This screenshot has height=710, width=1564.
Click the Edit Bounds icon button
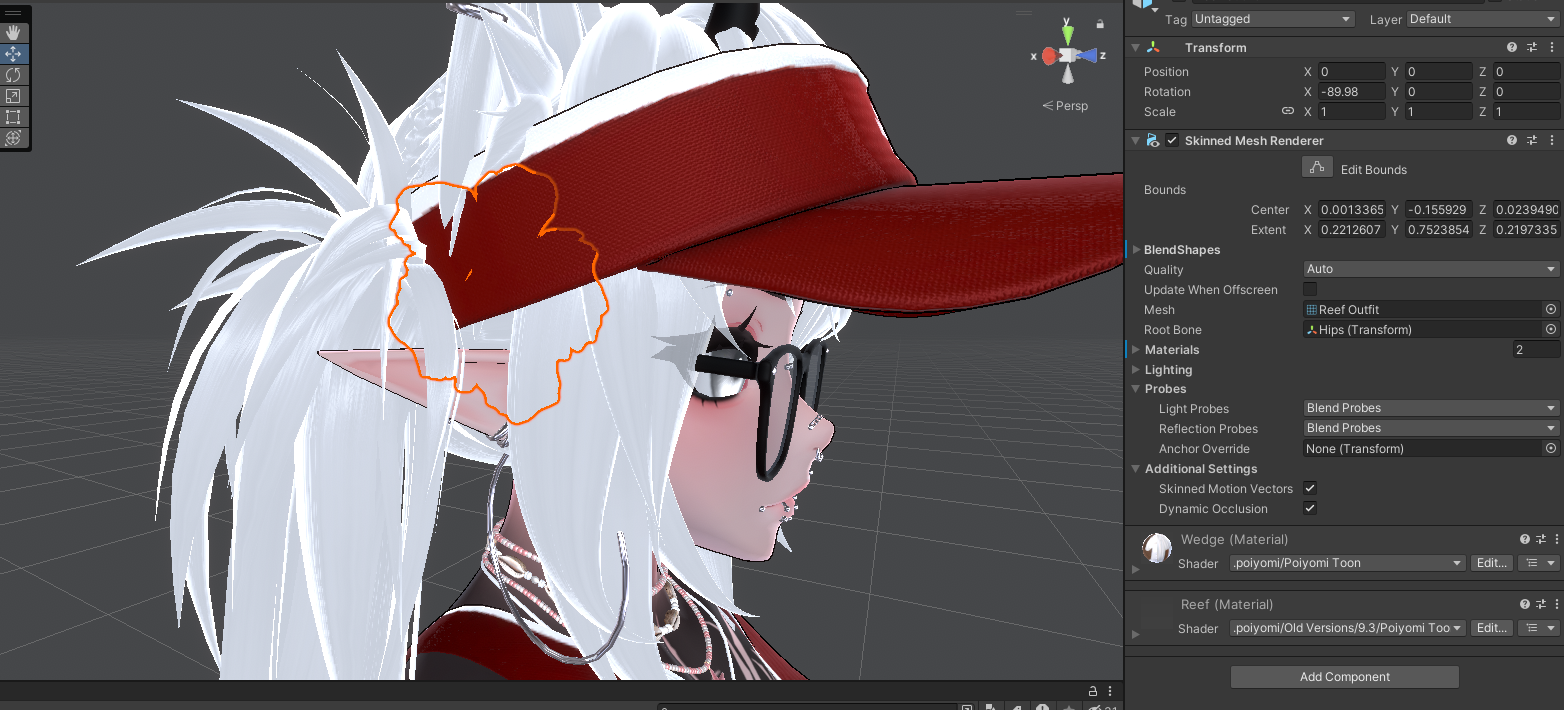(1317, 168)
